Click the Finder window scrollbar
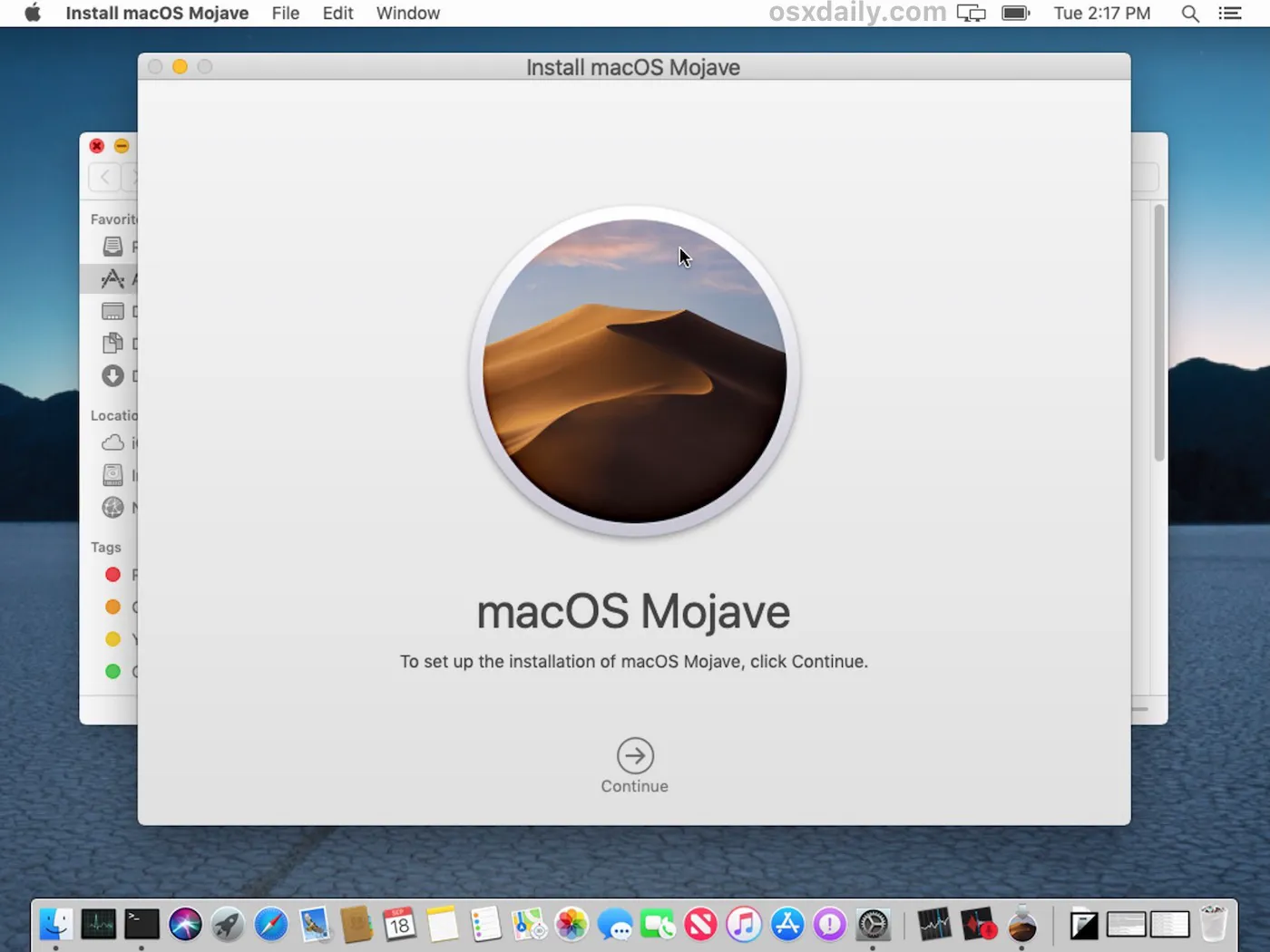The height and width of the screenshot is (952, 1270). 1158,333
